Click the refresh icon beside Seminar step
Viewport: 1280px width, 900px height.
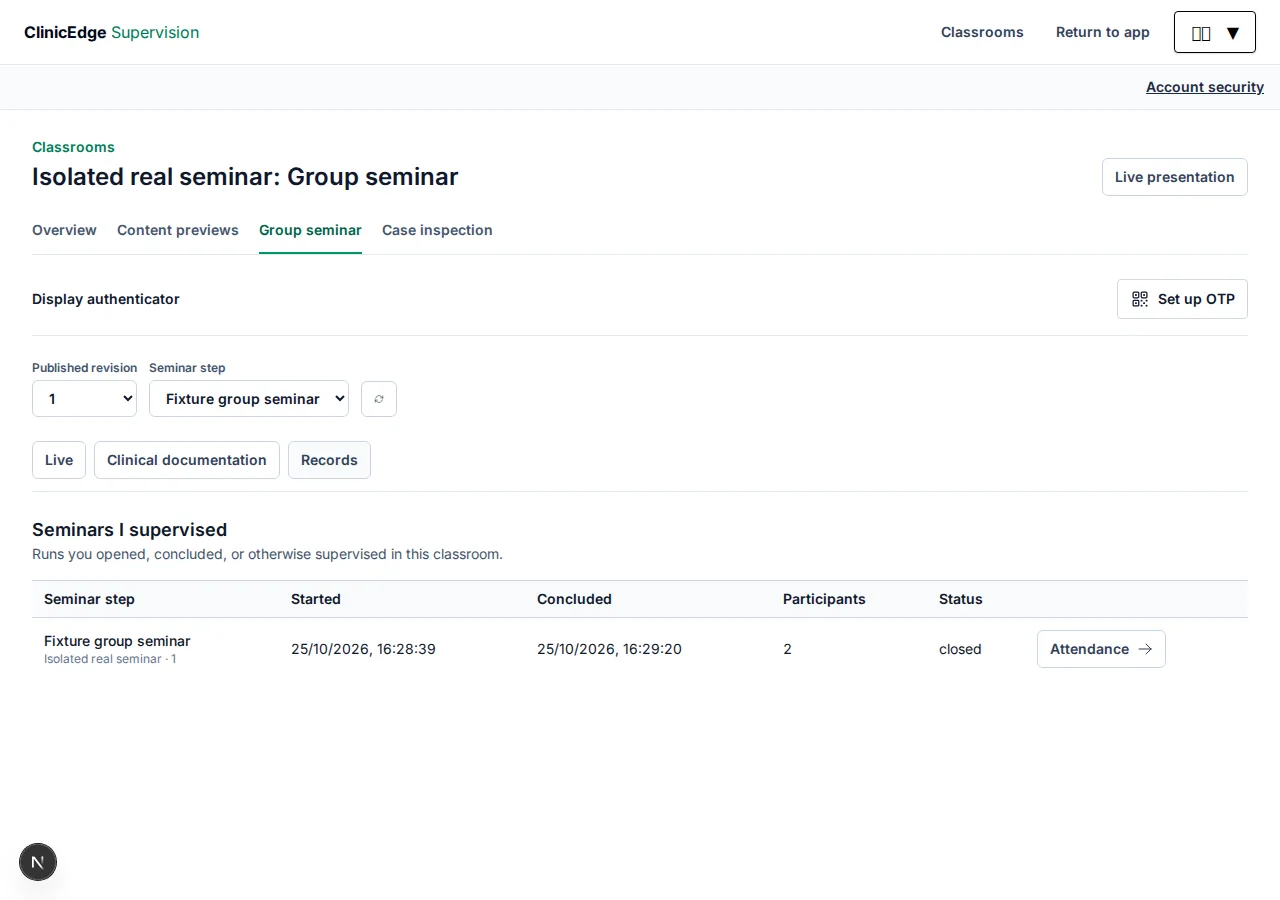coord(379,399)
